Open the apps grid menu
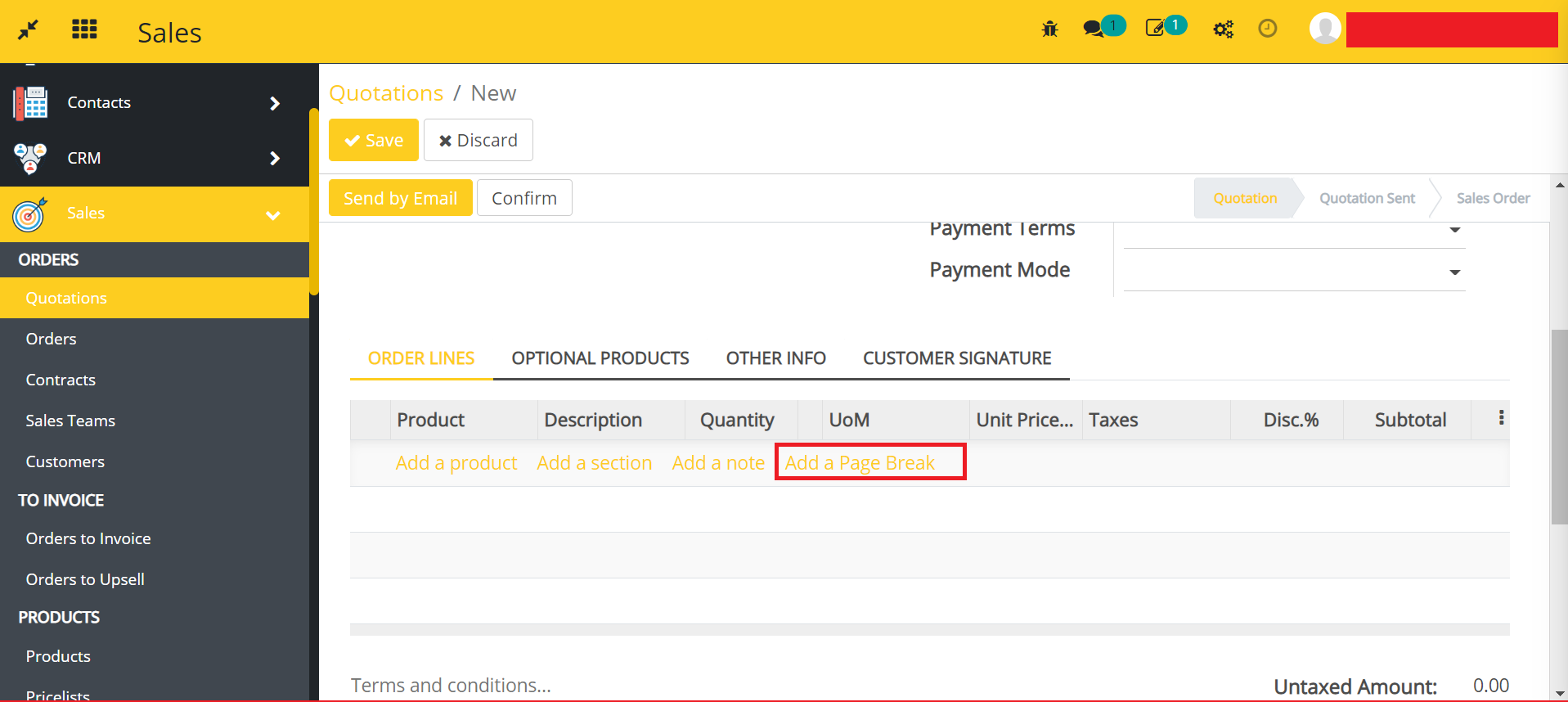The image size is (1568, 702). (84, 30)
